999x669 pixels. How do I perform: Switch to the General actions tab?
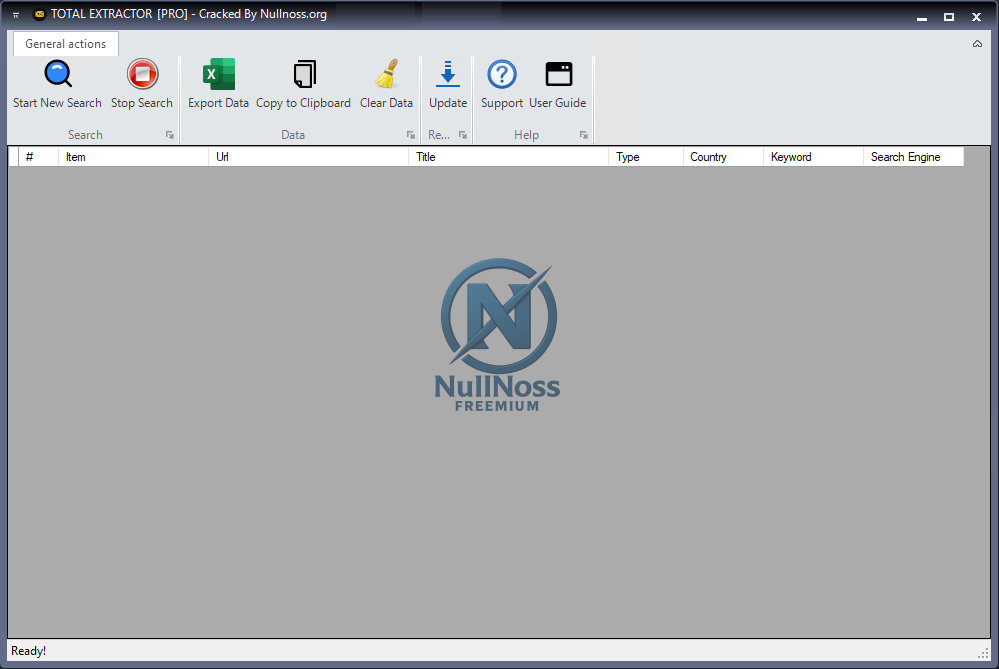(64, 43)
